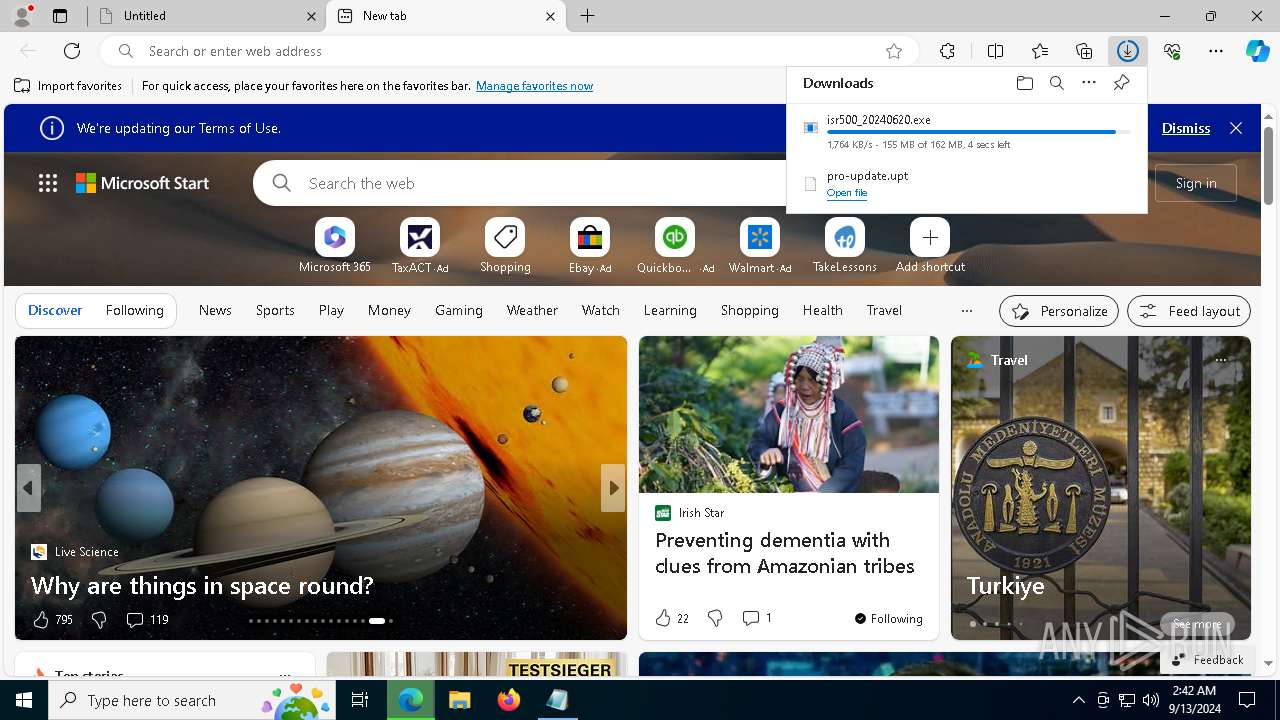Pin the Downloads panel
This screenshot has height=720, width=1280.
pyautogui.click(x=1121, y=83)
